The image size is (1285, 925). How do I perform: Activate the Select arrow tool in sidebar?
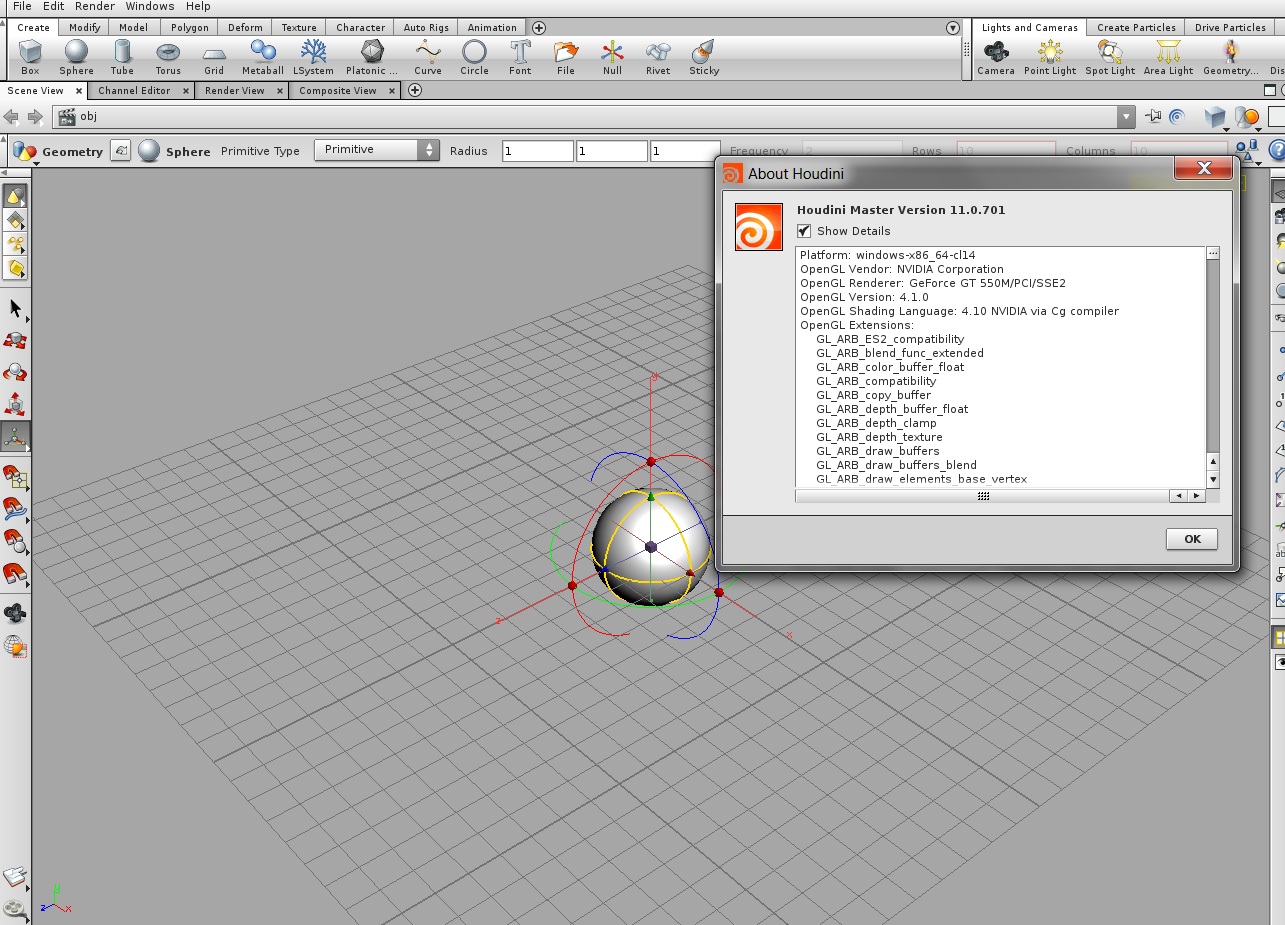pyautogui.click(x=15, y=308)
